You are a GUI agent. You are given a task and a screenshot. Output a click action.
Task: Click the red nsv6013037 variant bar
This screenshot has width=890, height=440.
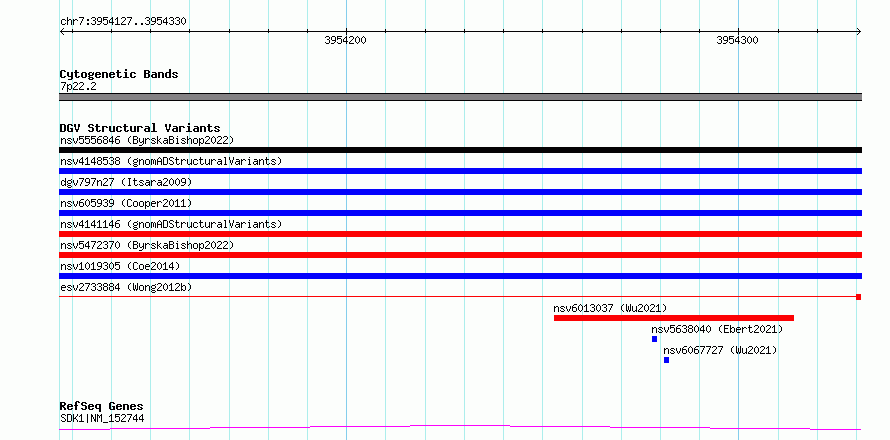pyautogui.click(x=674, y=318)
